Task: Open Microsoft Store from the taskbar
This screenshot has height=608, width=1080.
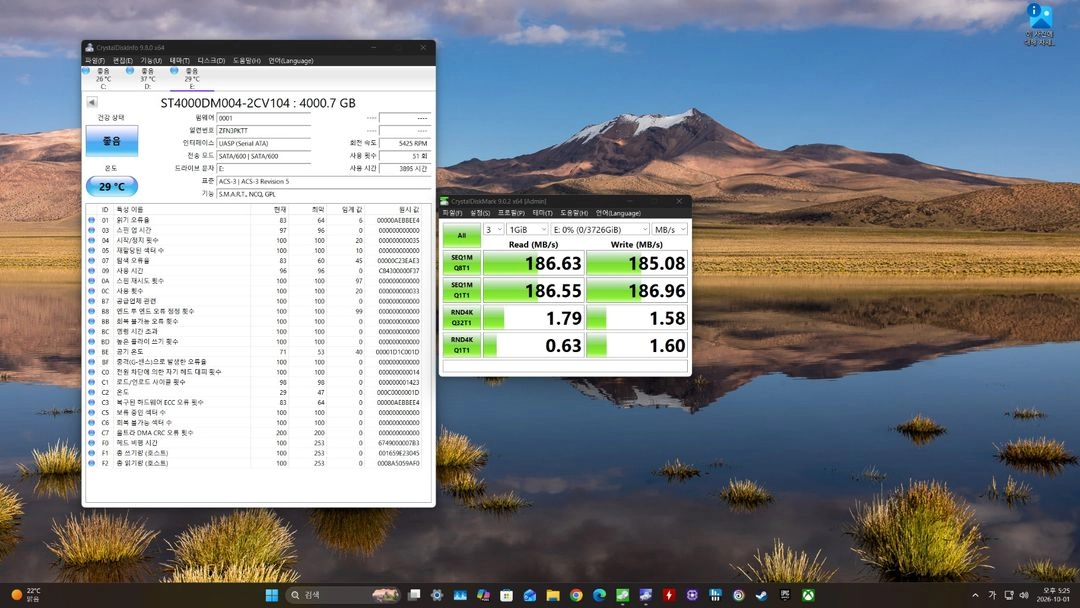Action: tap(506, 595)
